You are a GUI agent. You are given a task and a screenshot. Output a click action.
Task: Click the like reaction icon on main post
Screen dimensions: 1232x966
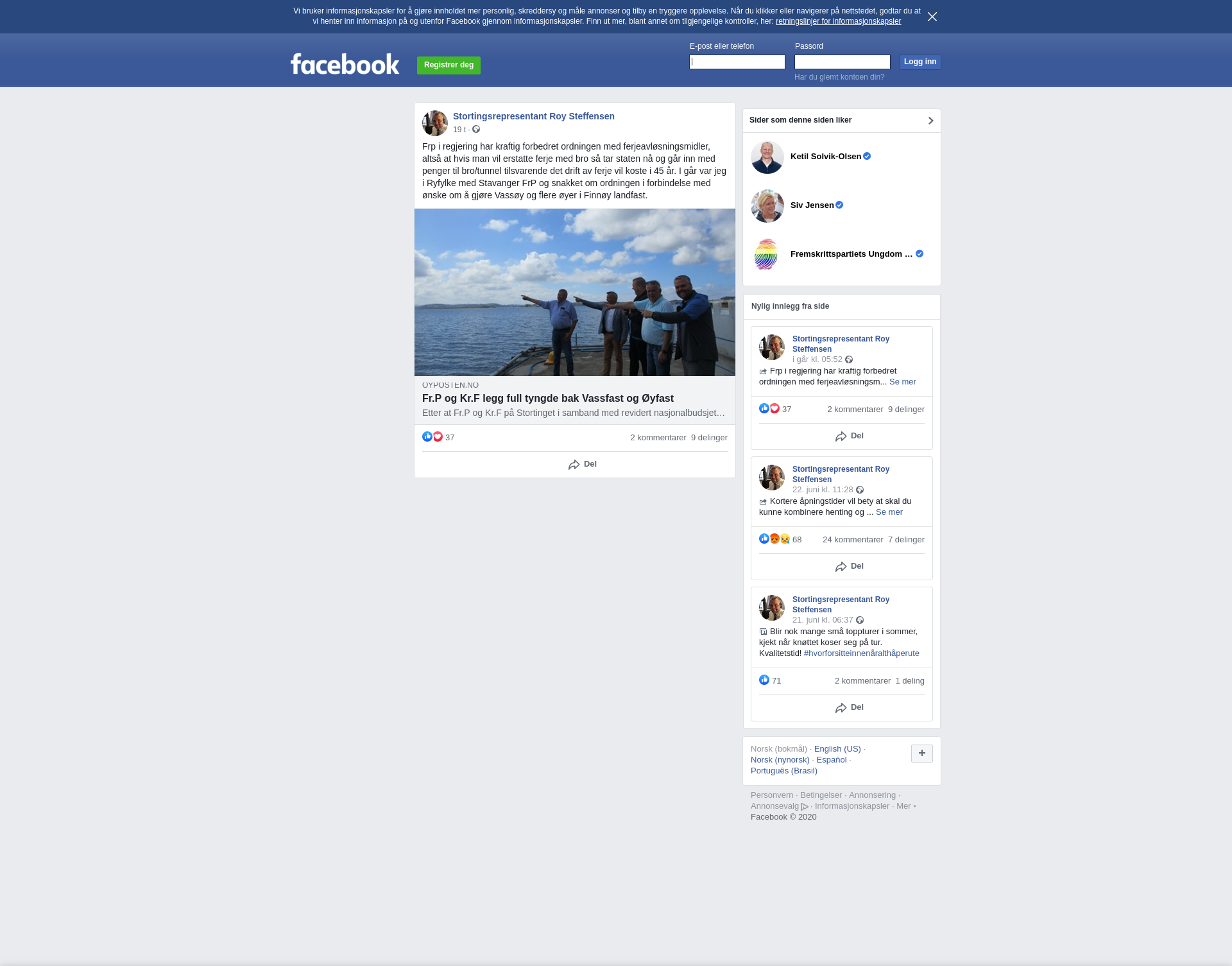click(x=427, y=437)
